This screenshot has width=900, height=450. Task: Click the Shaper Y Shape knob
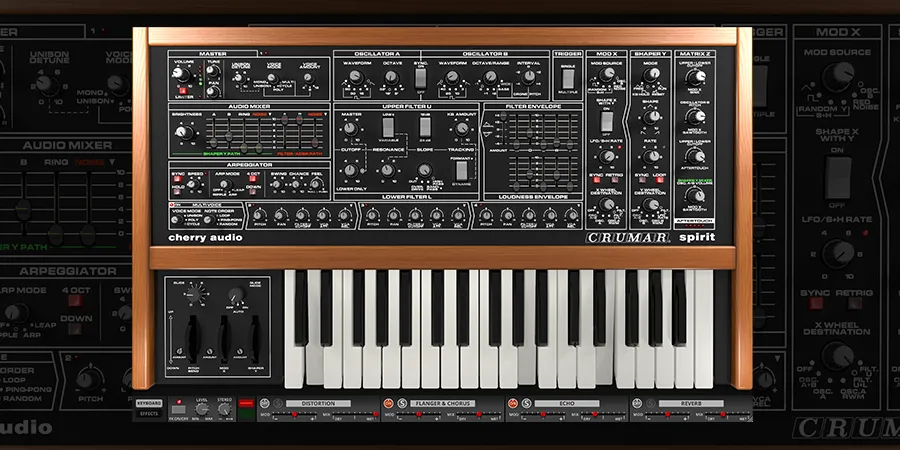[652, 117]
